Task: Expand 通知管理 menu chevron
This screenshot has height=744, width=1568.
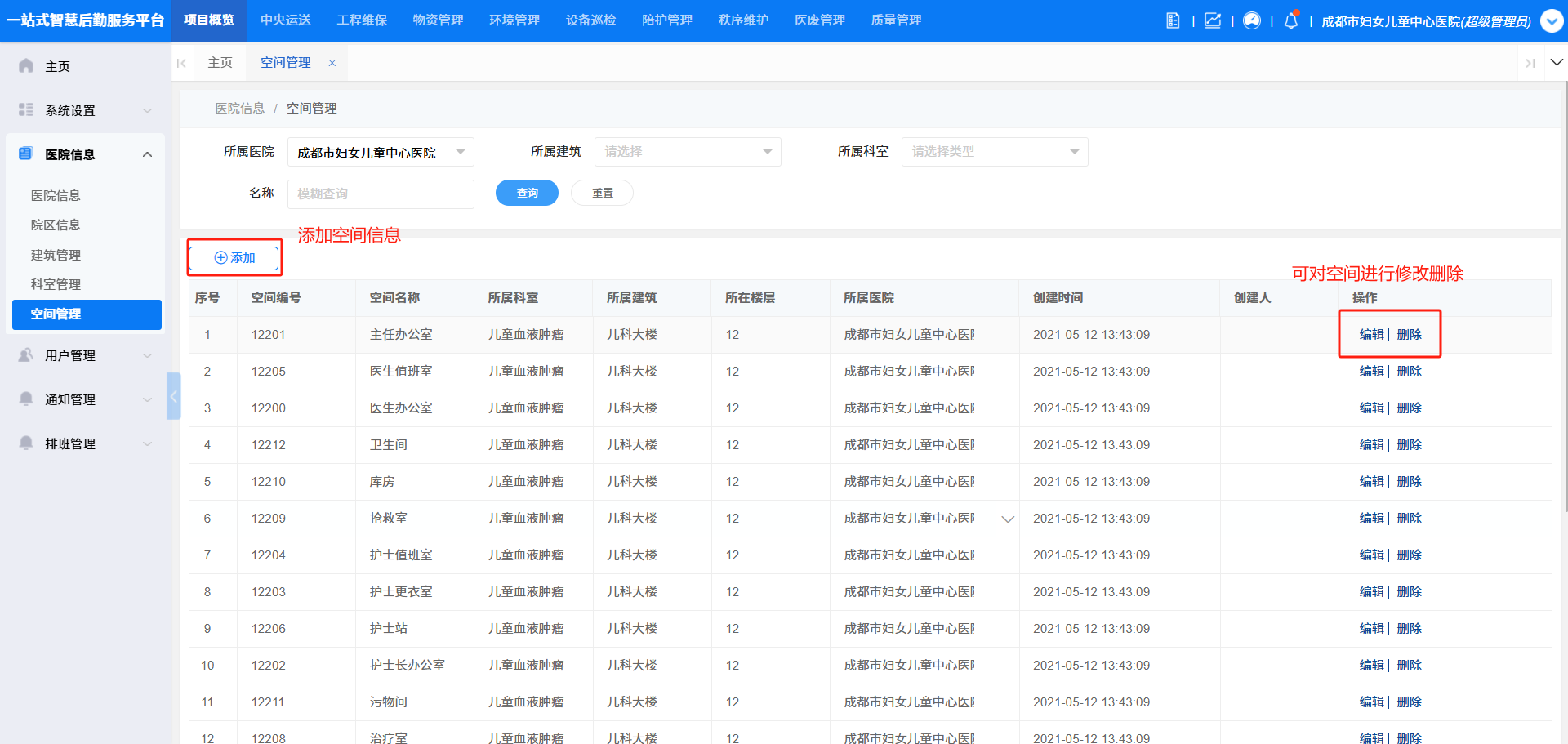Action: 148,399
